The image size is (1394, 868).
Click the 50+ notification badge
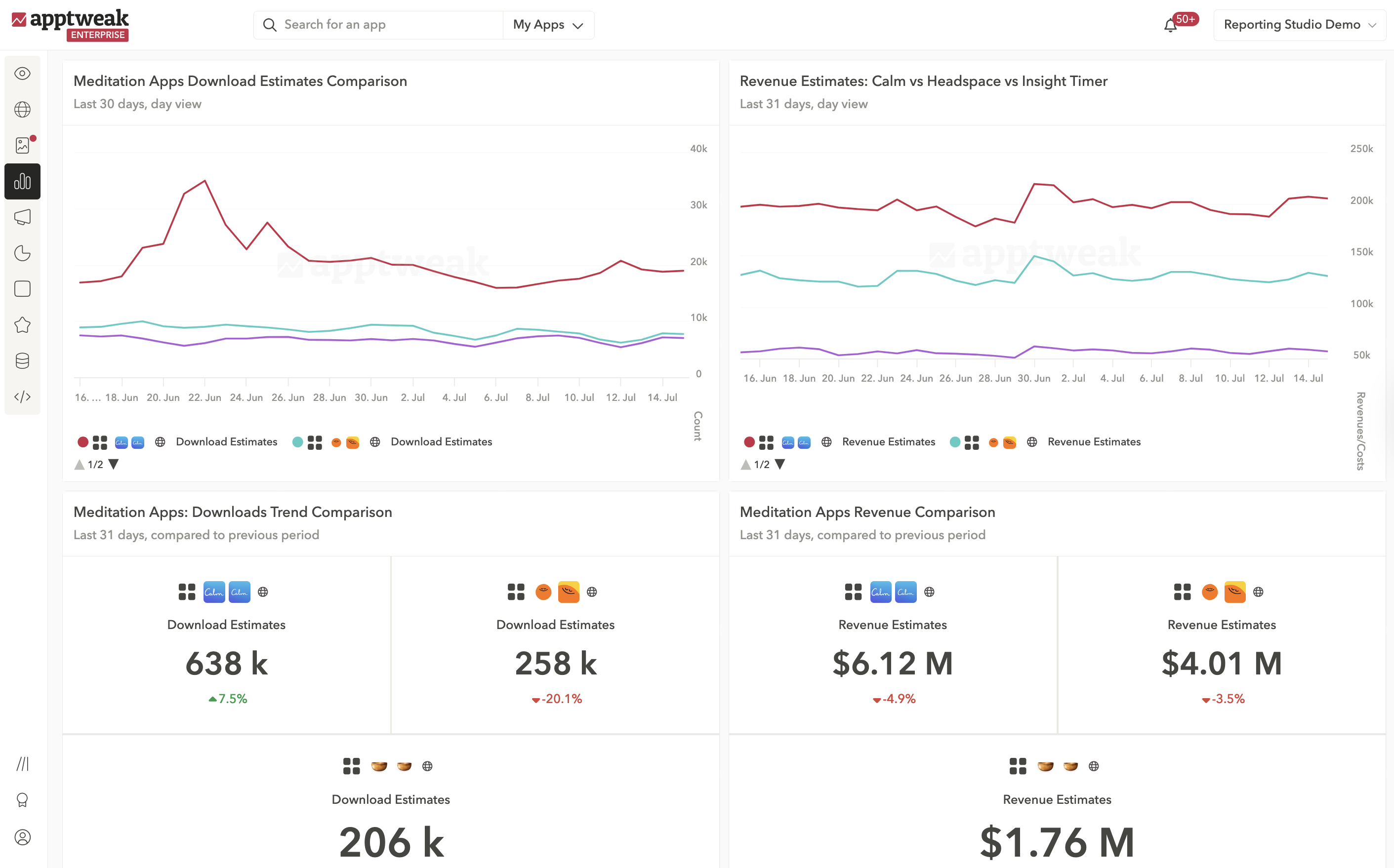click(1185, 19)
